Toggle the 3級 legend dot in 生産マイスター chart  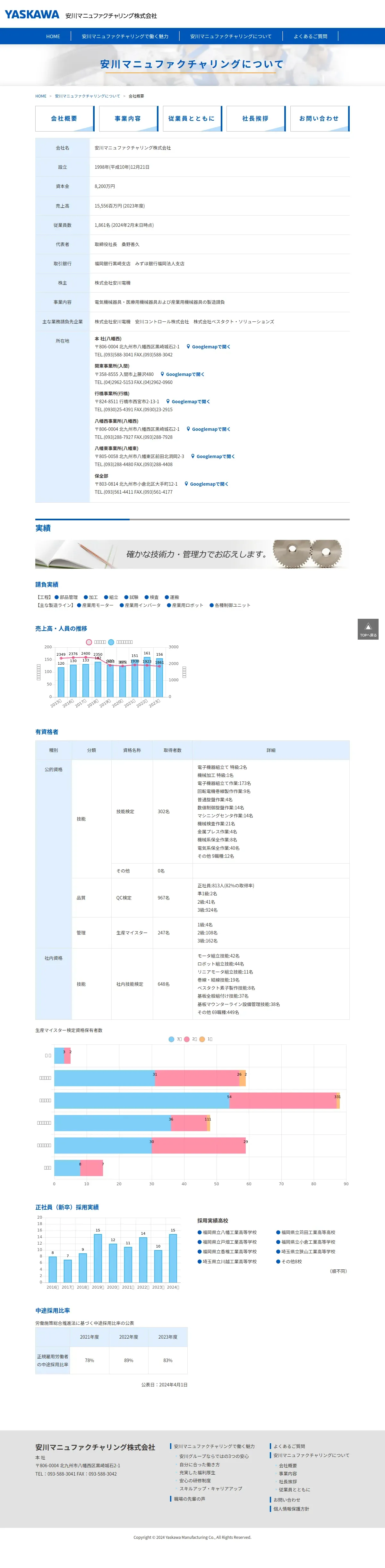pos(171,1039)
